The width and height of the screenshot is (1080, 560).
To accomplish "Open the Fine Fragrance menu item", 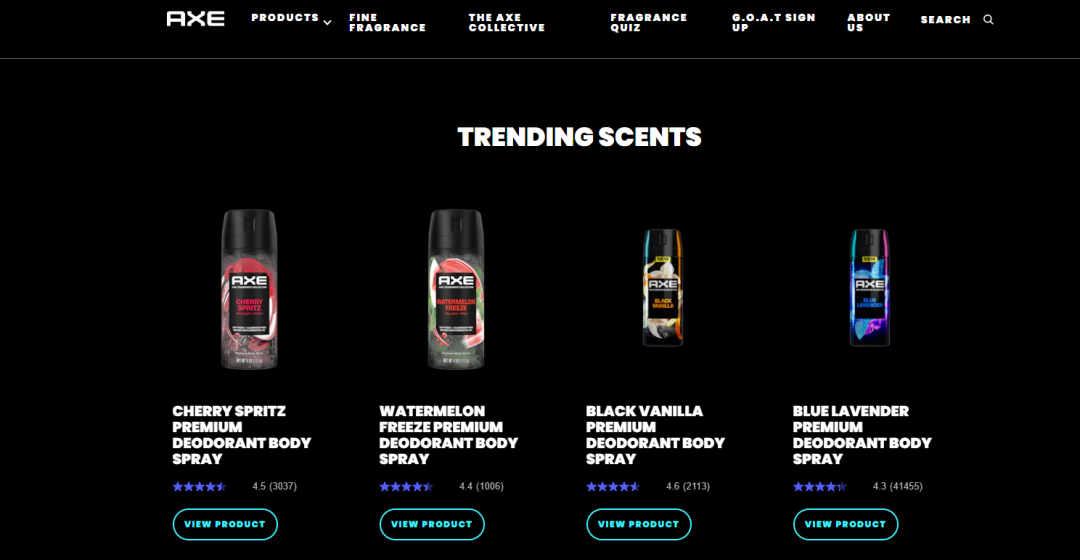I will (x=387, y=23).
